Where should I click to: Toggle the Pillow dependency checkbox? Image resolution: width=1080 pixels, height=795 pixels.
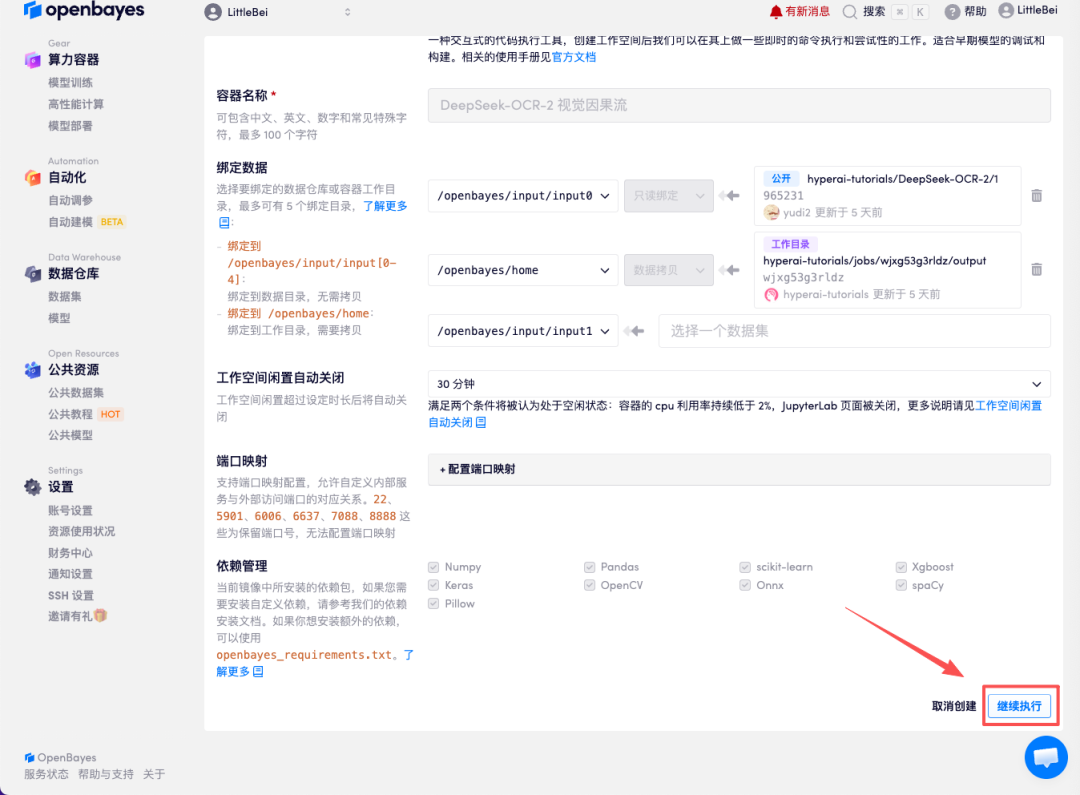(433, 604)
